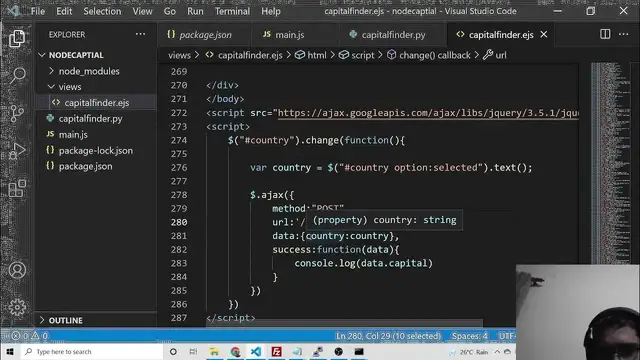Screen dimensions: 640x360
Task: Switch to the capitalfinder.py tab
Action: (392, 35)
